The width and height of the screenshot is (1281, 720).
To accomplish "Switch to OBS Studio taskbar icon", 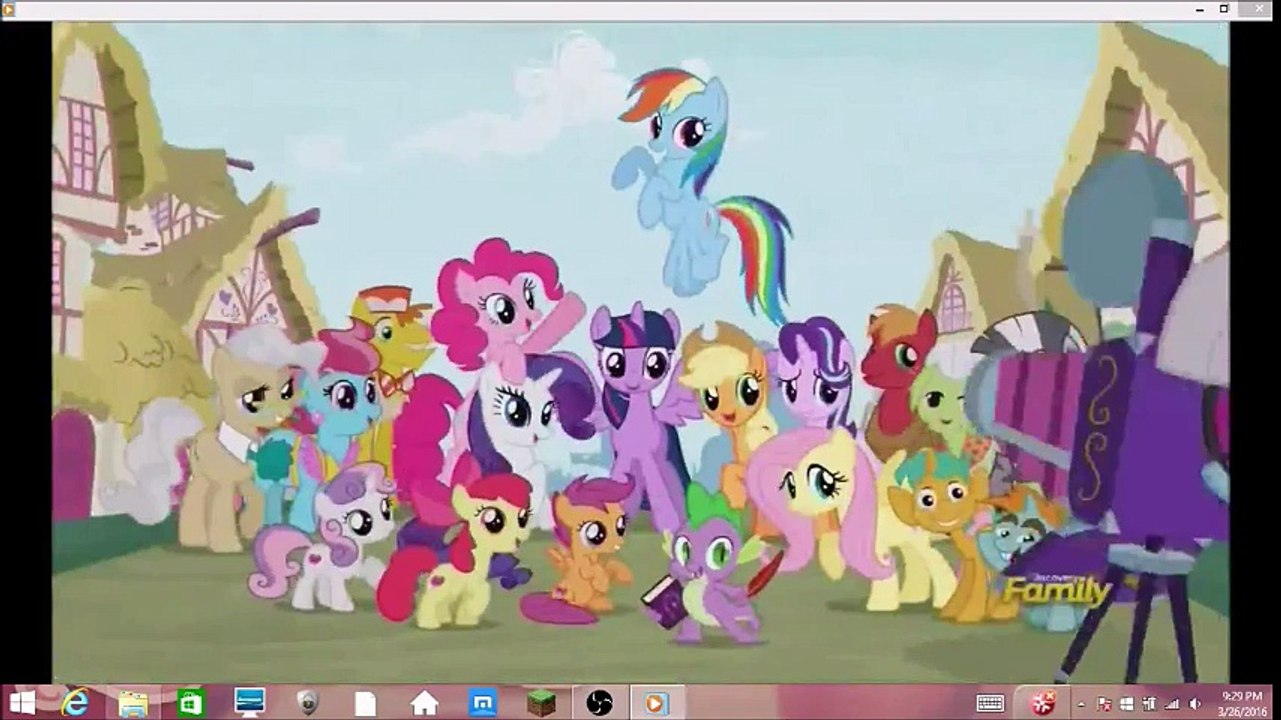I will pos(599,703).
